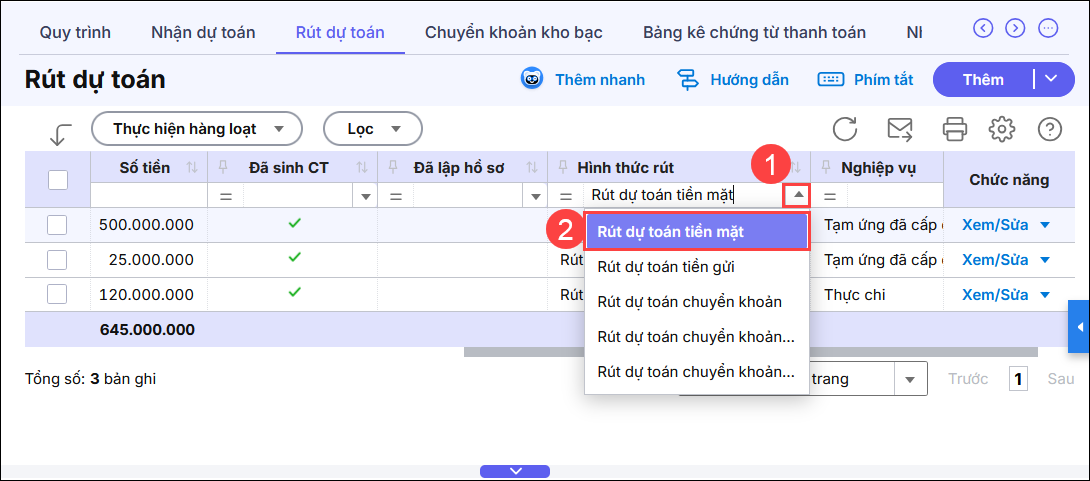Click the Thêm nhanh robot icon

coord(532,79)
